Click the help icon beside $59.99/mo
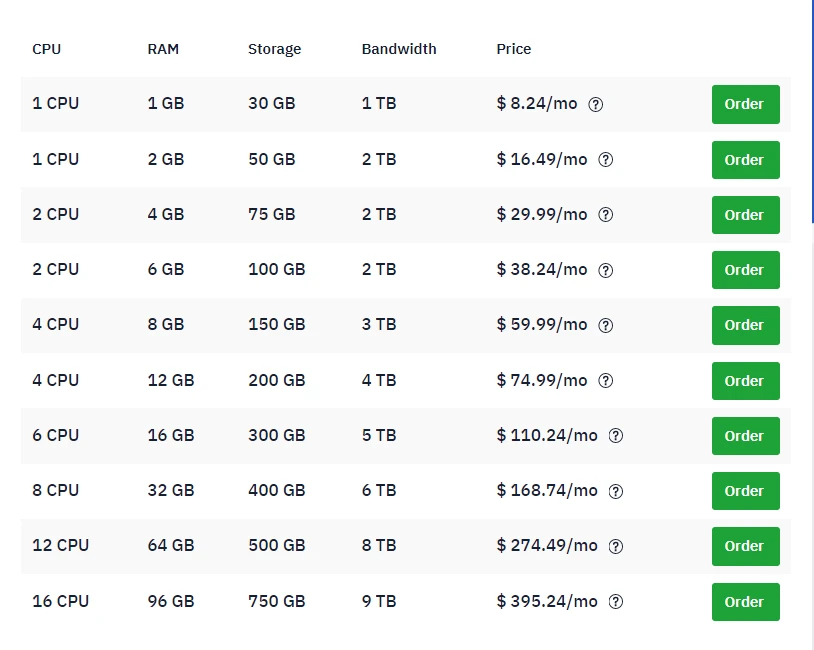Screen dimensions: 814x650 click(605, 325)
